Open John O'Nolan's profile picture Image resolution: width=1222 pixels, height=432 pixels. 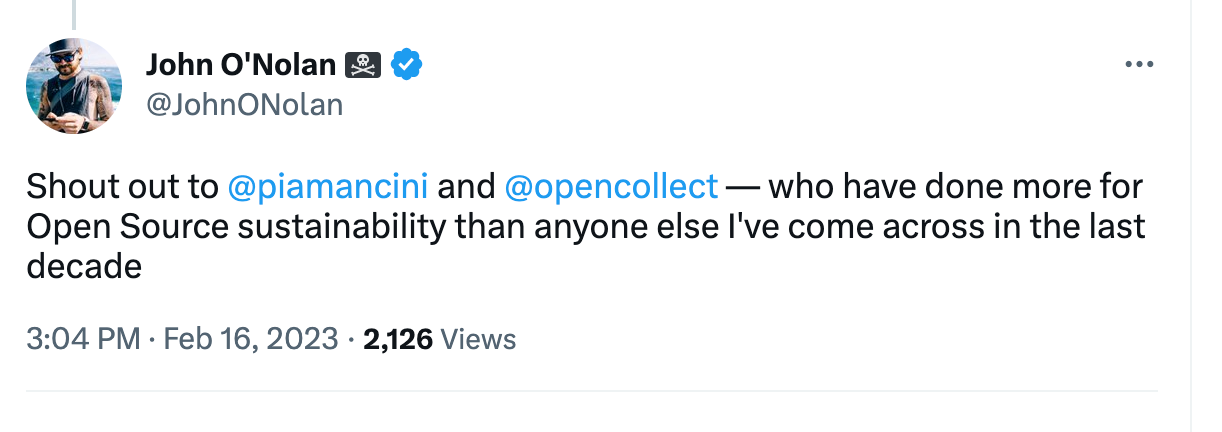click(x=73, y=86)
